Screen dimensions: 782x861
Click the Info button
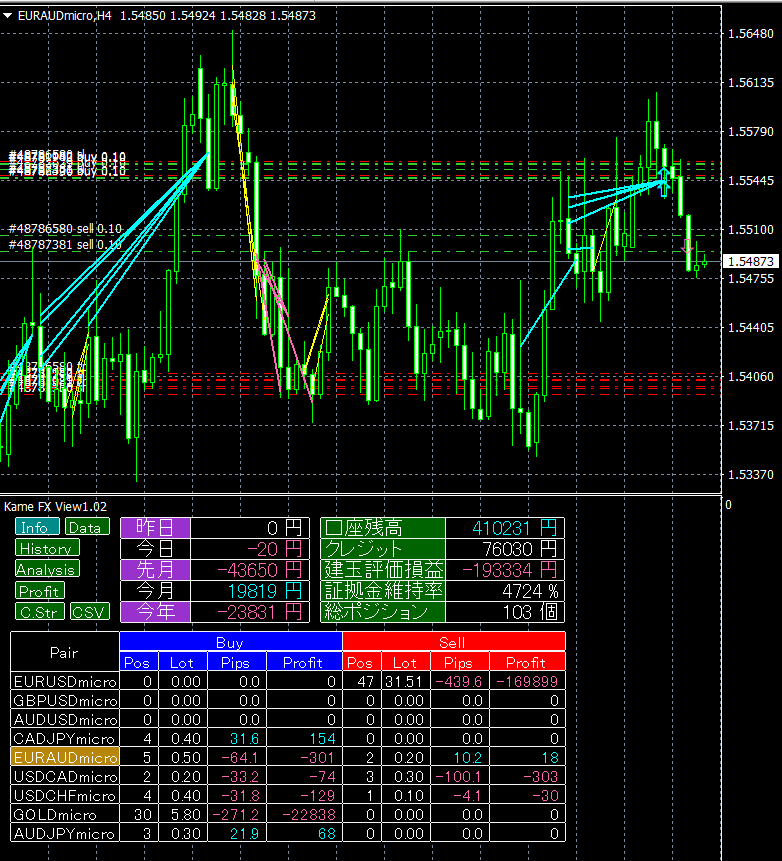pos(37,527)
